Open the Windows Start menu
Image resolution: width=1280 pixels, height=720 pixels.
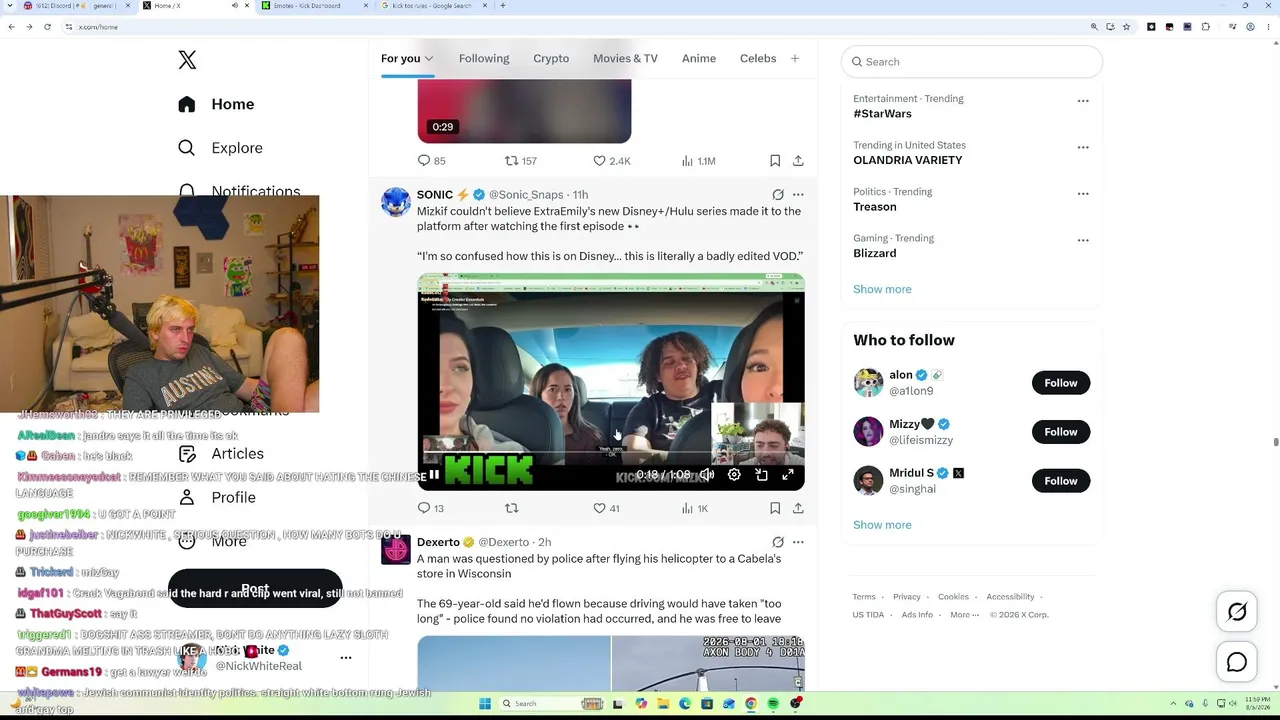point(485,704)
